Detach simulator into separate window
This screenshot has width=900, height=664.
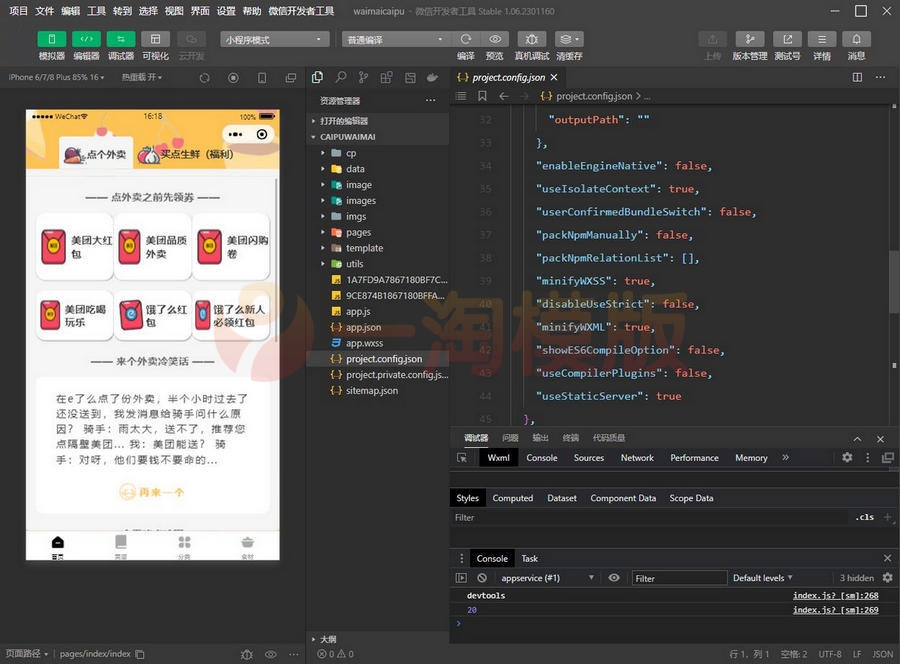[x=291, y=77]
